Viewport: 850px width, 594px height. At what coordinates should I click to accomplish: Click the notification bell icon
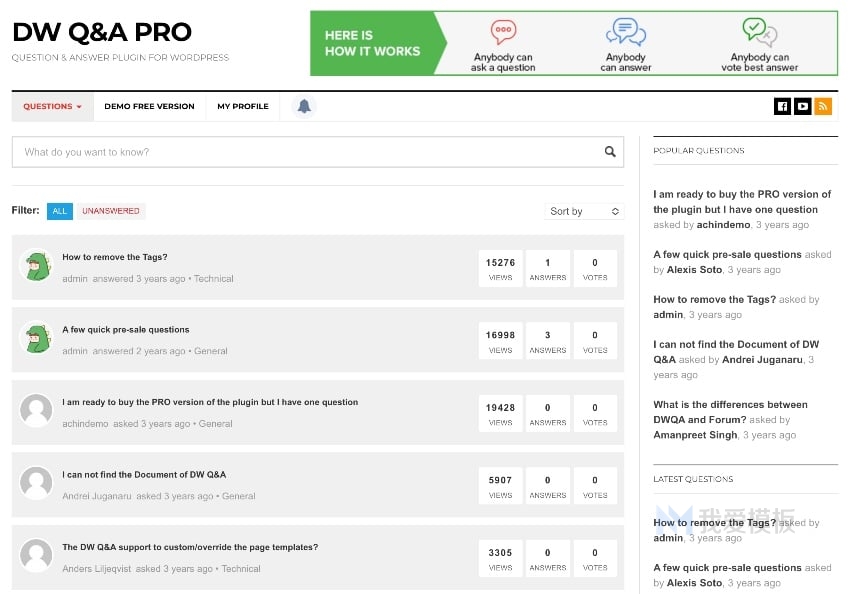click(x=304, y=106)
